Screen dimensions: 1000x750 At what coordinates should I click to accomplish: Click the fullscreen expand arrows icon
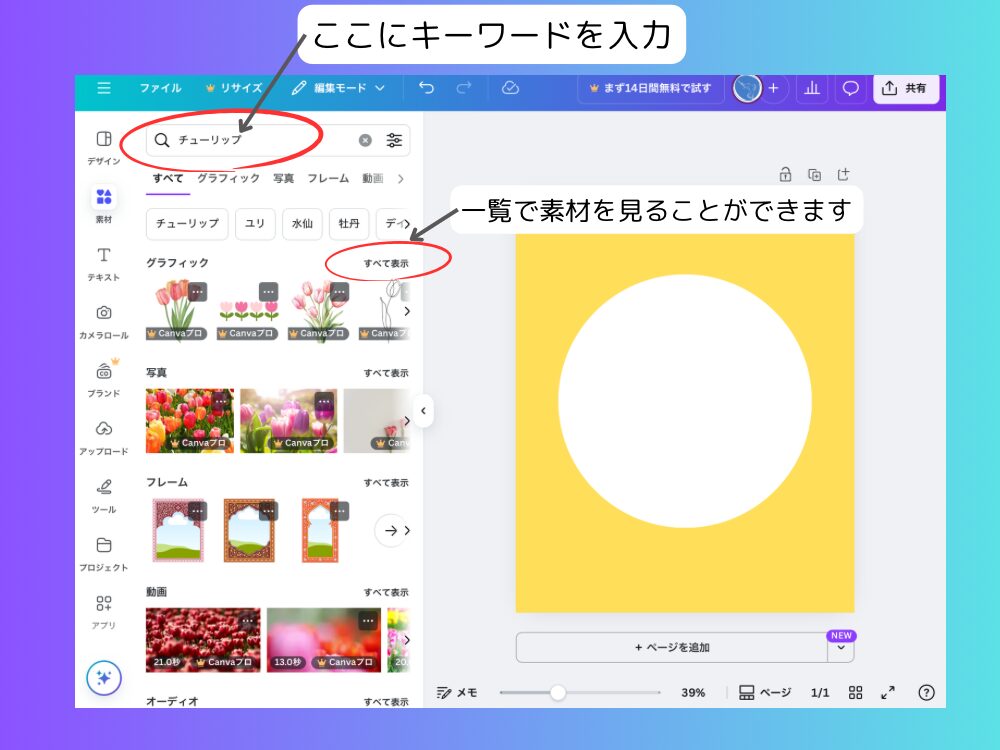[x=888, y=693]
